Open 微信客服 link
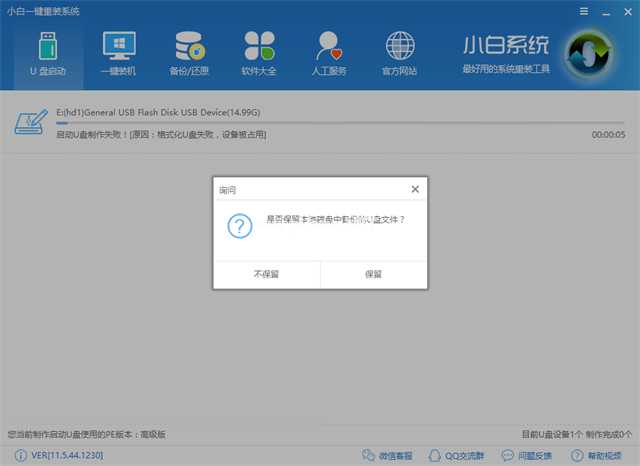This screenshot has height=466, width=640. 387,455
